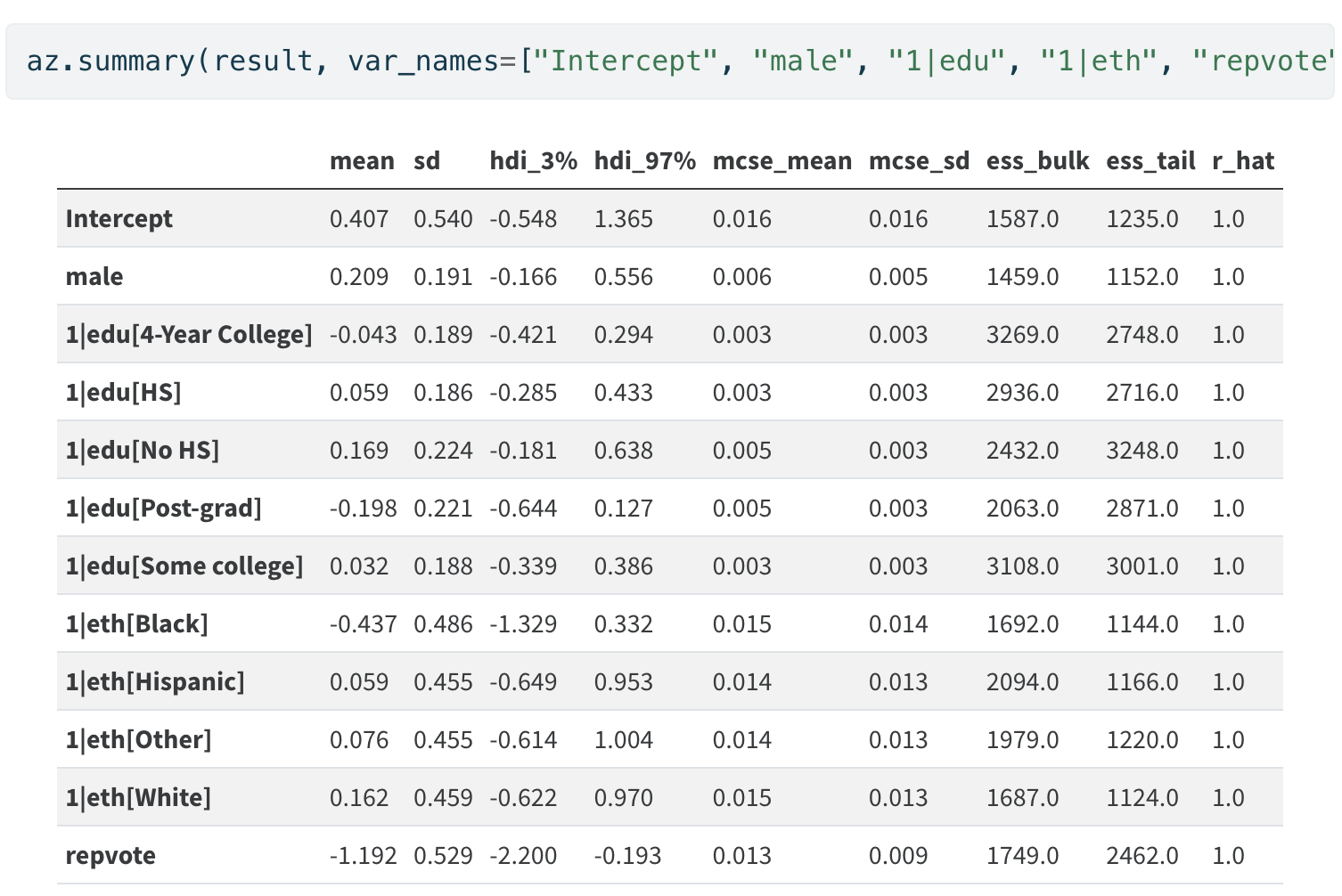Click the 1|edu[4-Year College] row label
The image size is (1342, 896).
point(189,335)
